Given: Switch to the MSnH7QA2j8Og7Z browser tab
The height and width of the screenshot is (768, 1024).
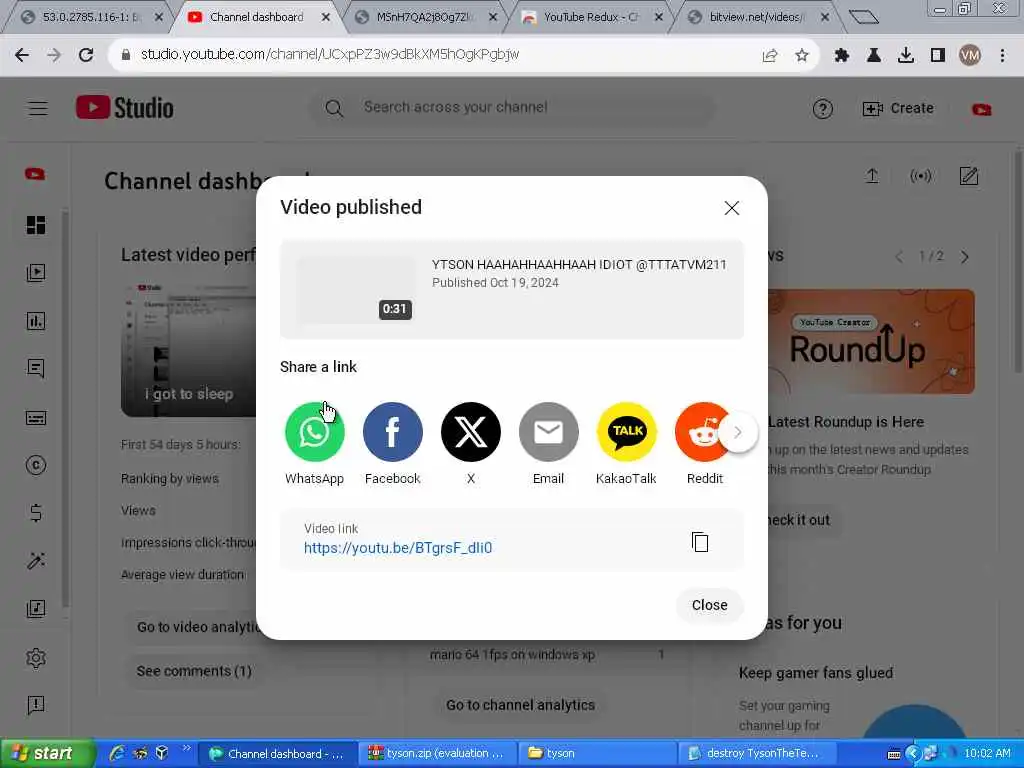Looking at the screenshot, I should pyautogui.click(x=423, y=17).
